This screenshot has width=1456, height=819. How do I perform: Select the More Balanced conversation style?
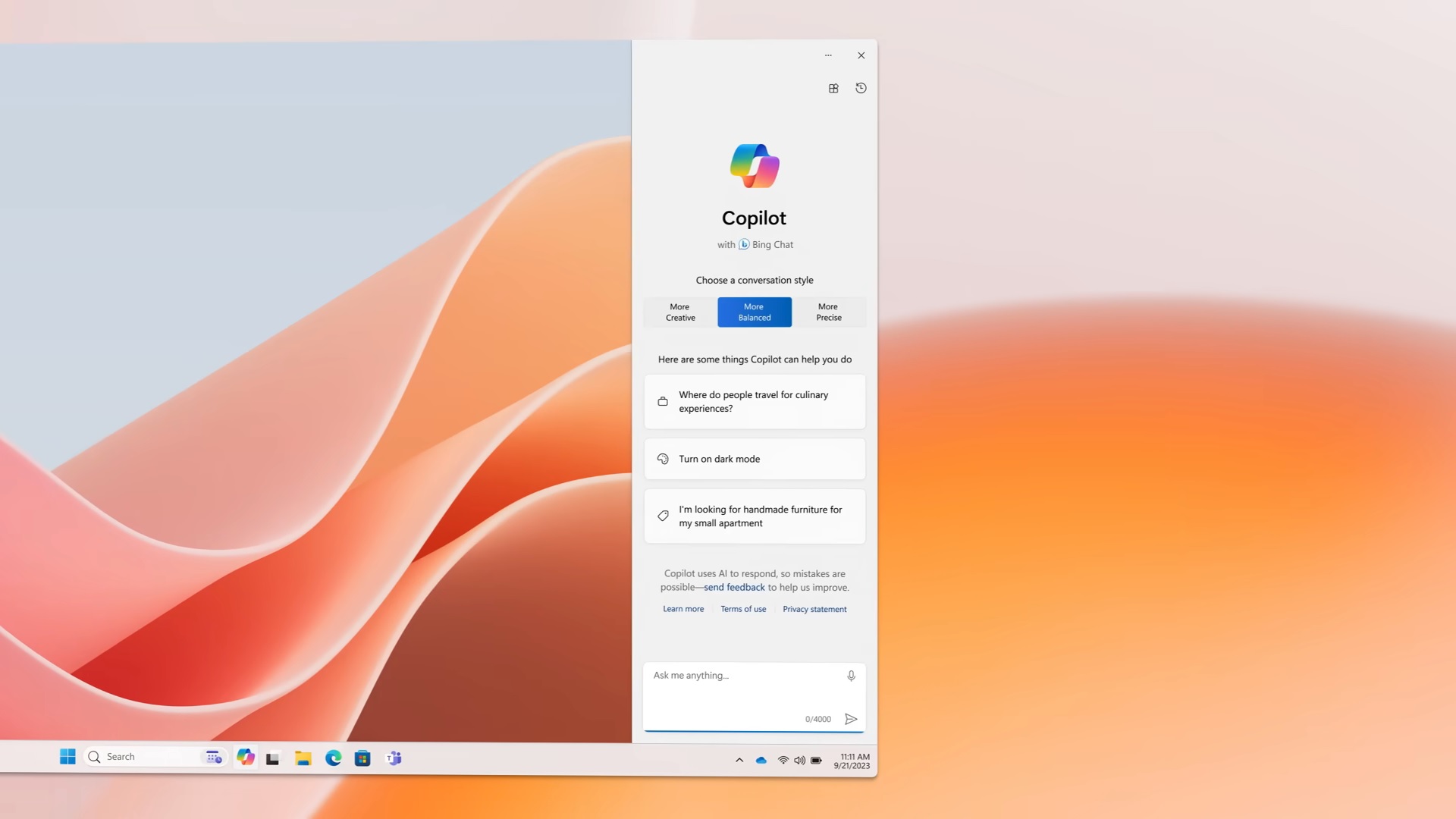pos(754,312)
